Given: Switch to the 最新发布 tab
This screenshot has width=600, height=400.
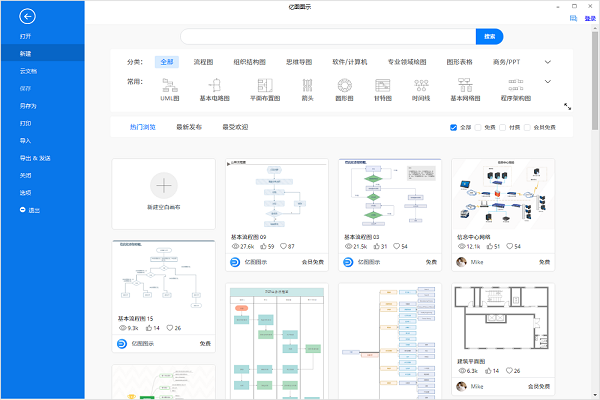Looking at the screenshot, I should 189,128.
